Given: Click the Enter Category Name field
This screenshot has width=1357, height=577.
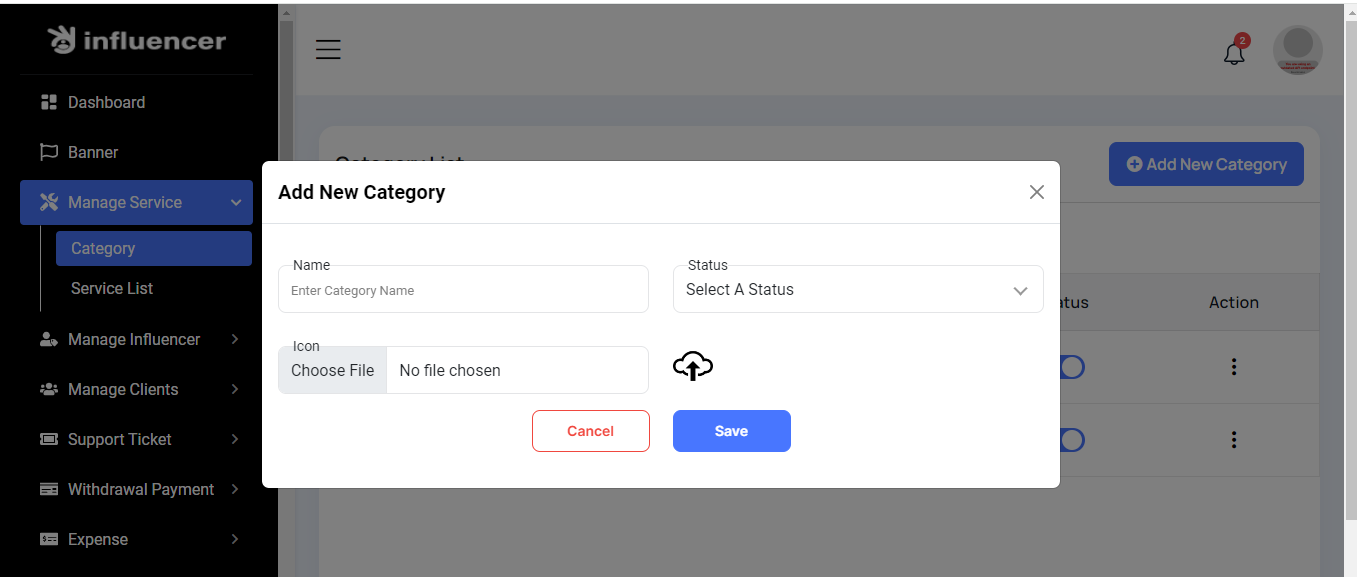Looking at the screenshot, I should 463,291.
